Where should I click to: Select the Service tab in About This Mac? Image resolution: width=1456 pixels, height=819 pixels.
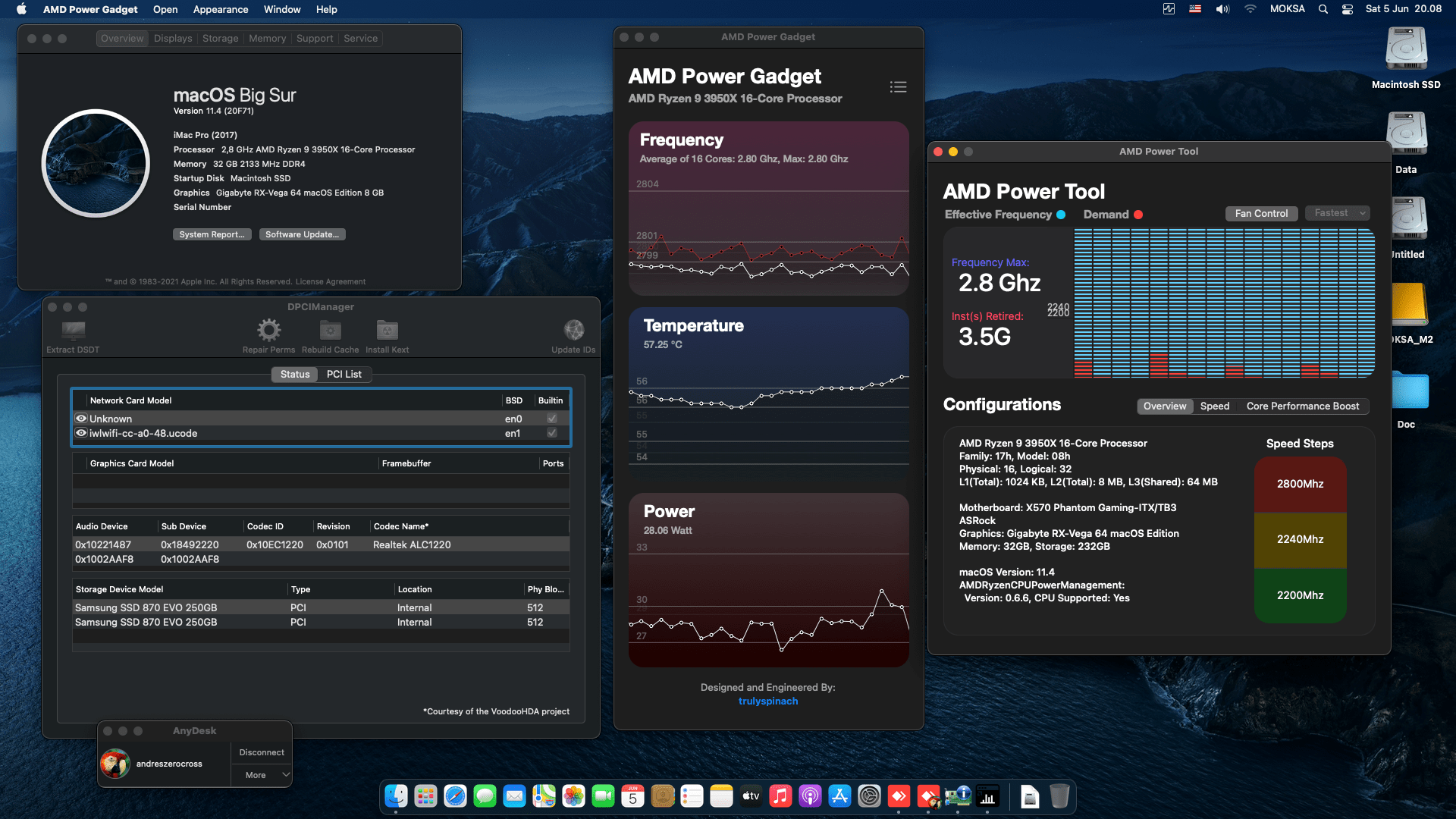point(361,39)
